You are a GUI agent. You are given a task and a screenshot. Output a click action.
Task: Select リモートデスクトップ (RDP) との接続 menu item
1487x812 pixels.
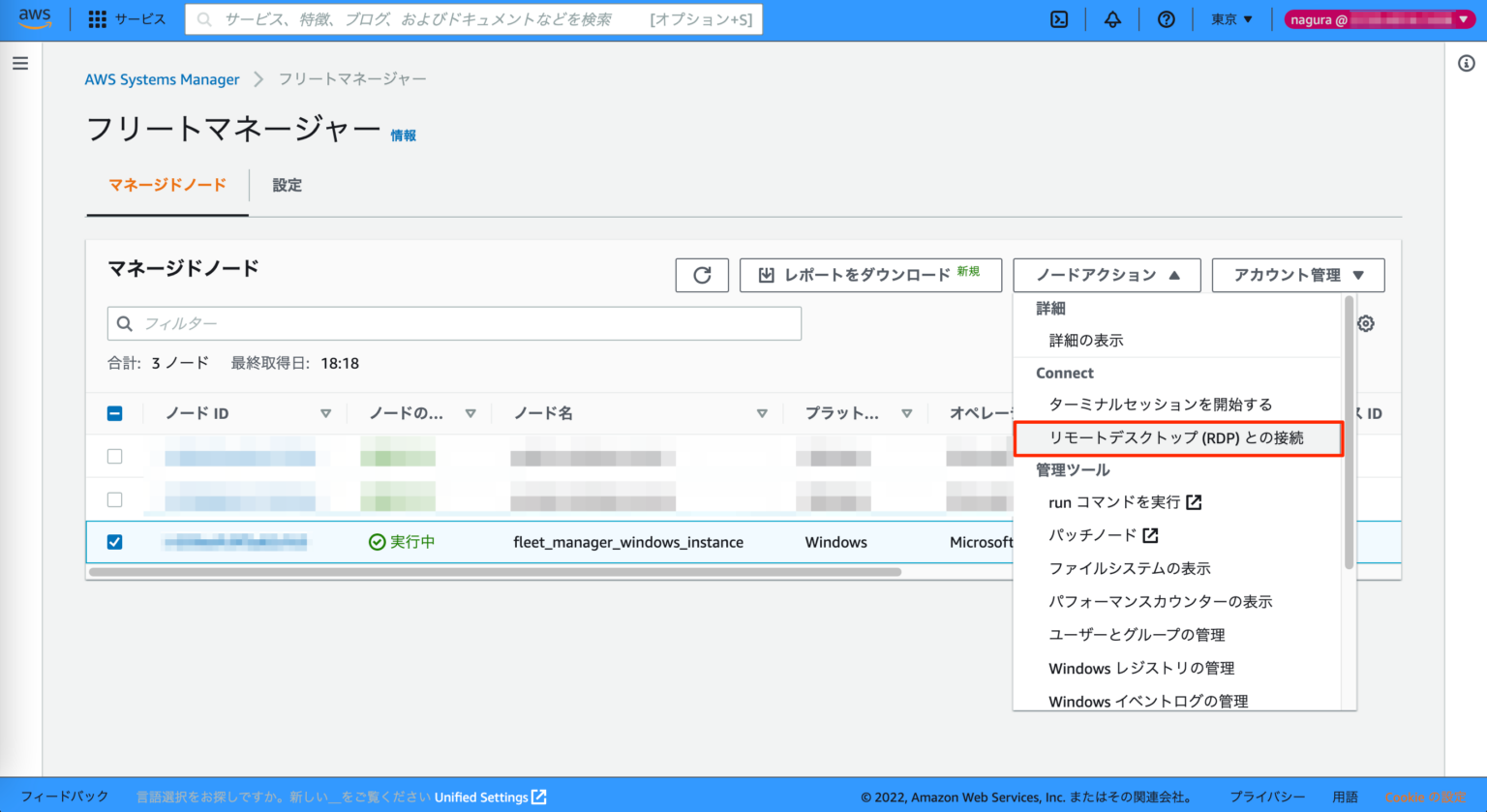pyautogui.click(x=1178, y=438)
